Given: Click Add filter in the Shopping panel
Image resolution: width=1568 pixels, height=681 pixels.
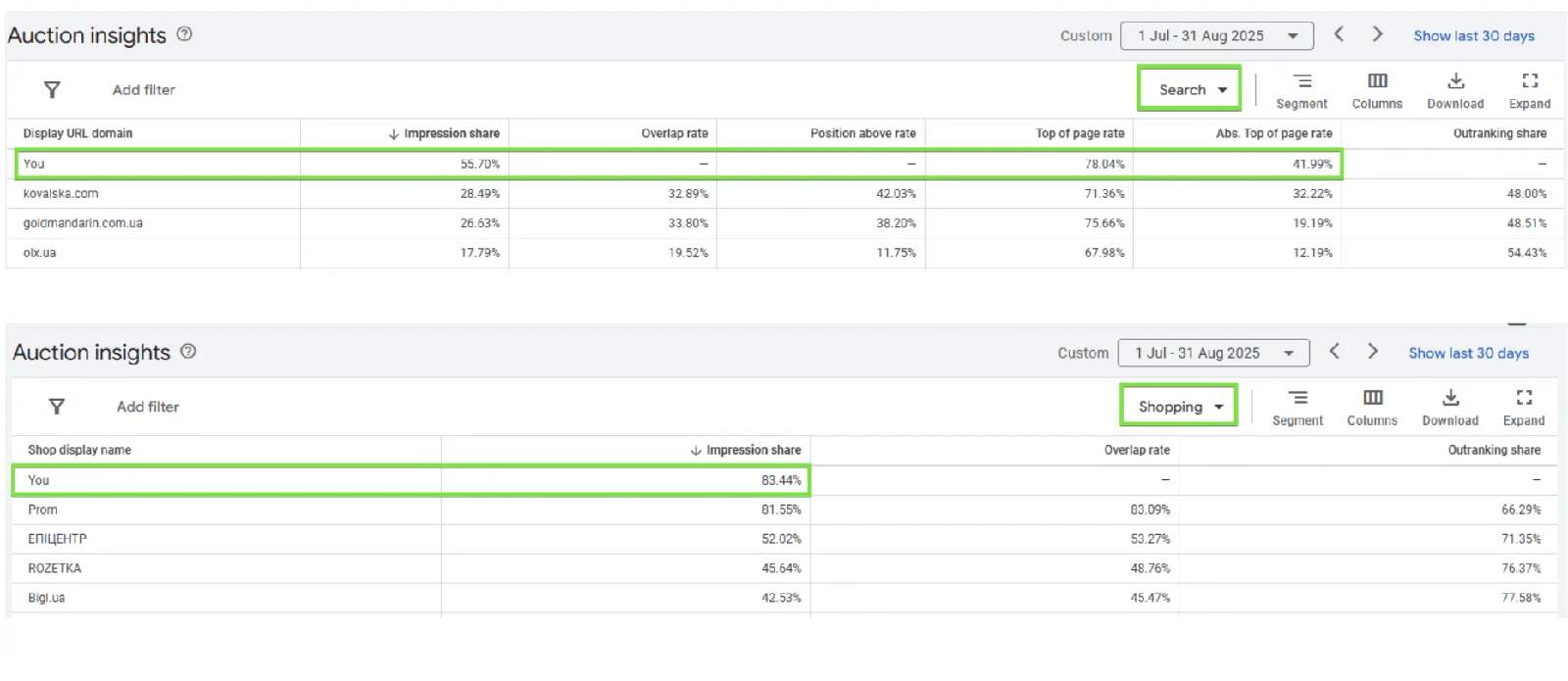Looking at the screenshot, I should pos(148,406).
